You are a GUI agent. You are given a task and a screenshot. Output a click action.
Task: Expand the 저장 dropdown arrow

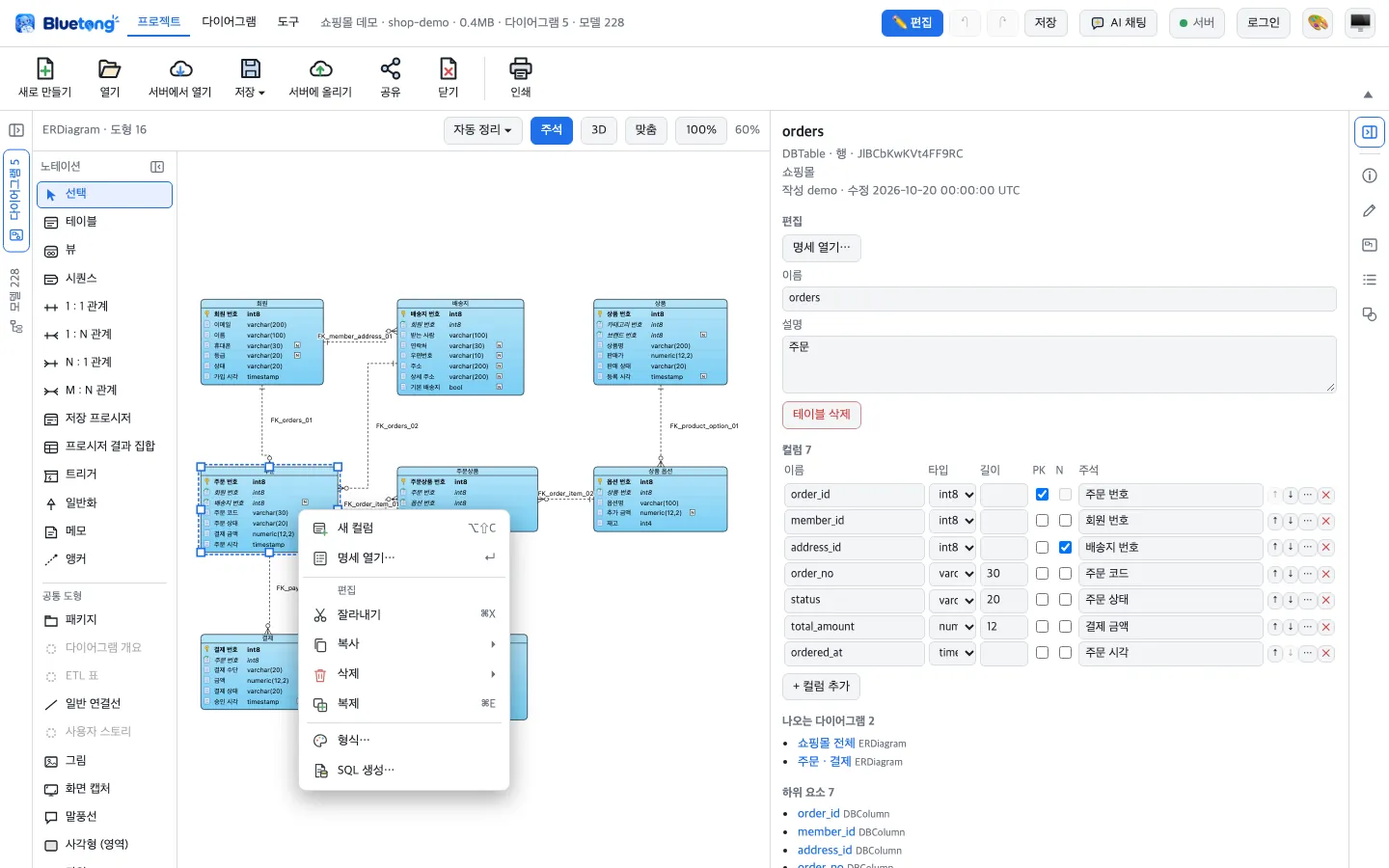pyautogui.click(x=261, y=93)
